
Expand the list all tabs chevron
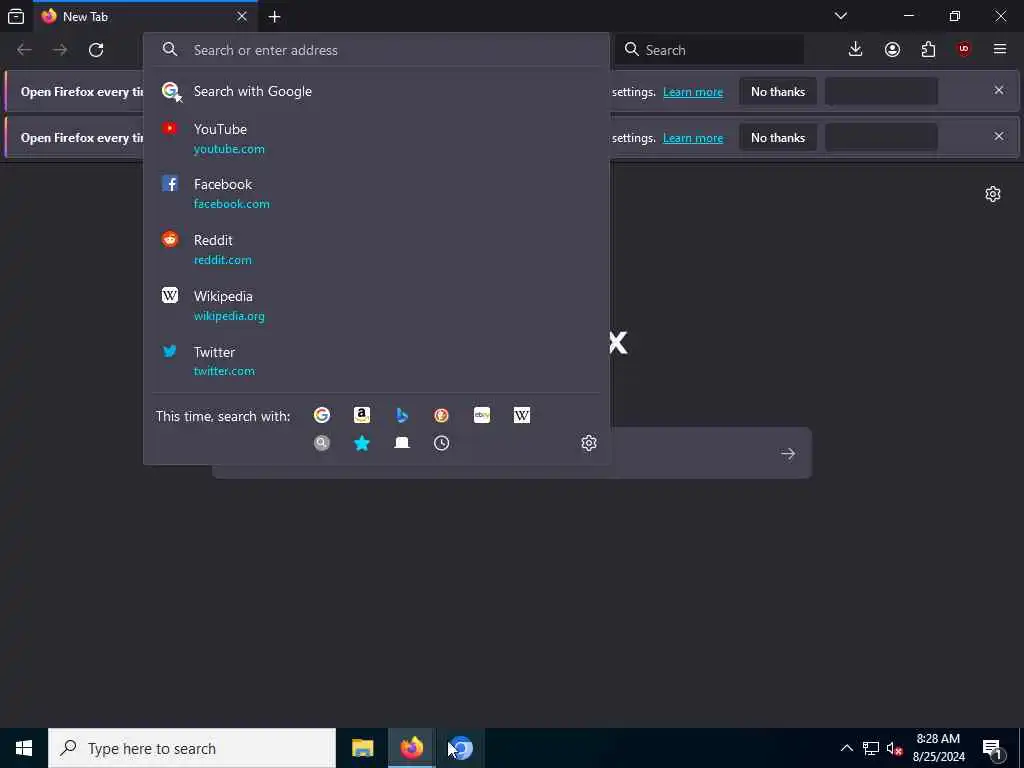click(840, 16)
